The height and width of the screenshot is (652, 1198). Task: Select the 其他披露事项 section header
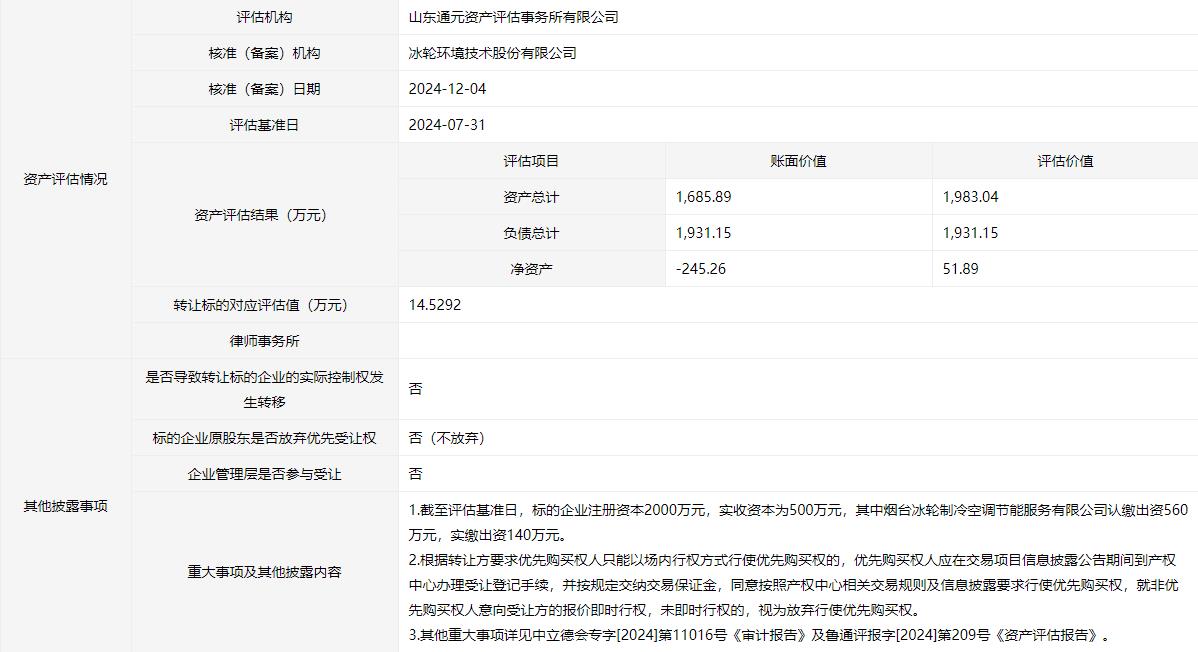coord(66,506)
